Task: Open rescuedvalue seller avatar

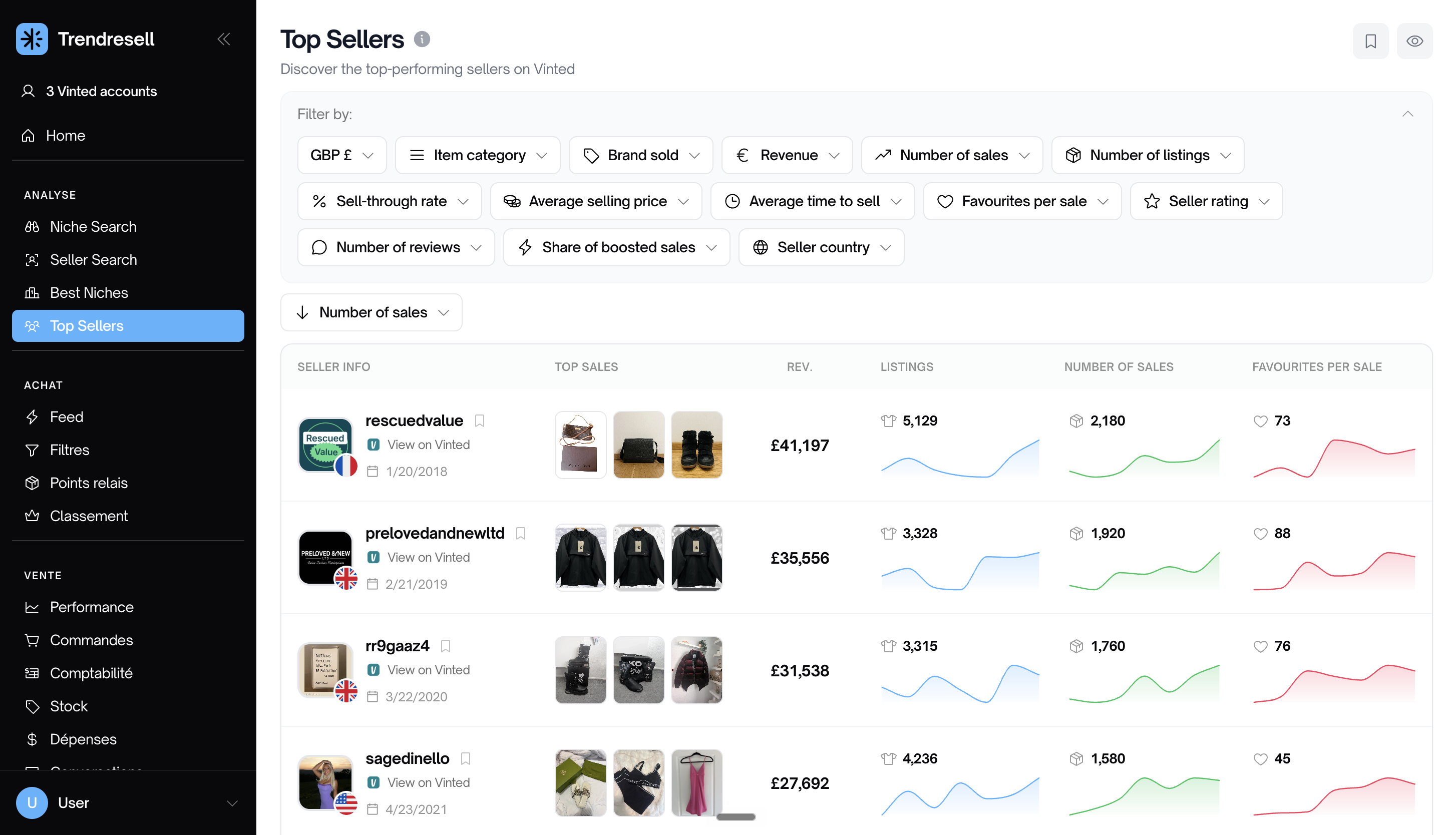Action: 325,445
